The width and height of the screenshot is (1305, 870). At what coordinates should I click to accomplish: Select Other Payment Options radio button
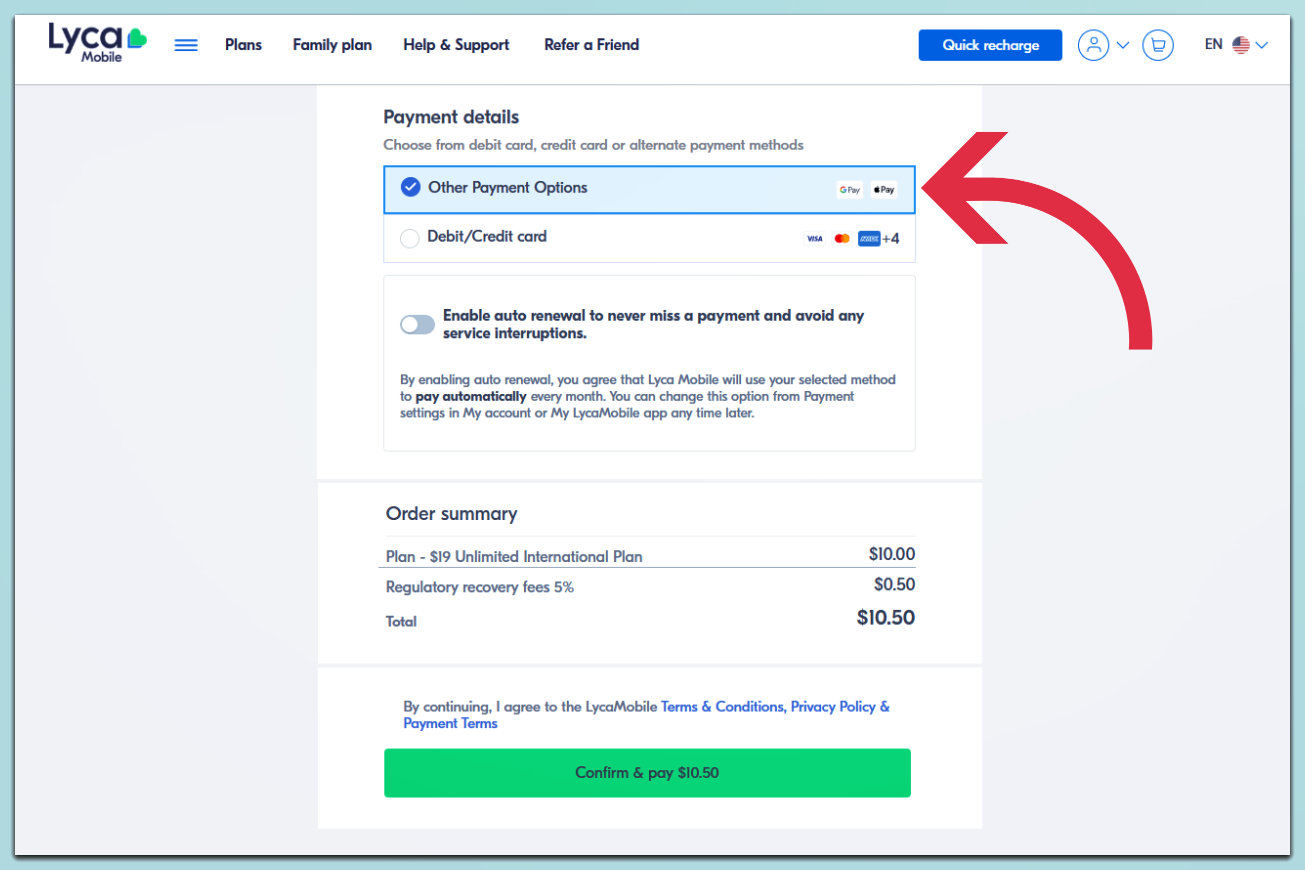pos(410,187)
